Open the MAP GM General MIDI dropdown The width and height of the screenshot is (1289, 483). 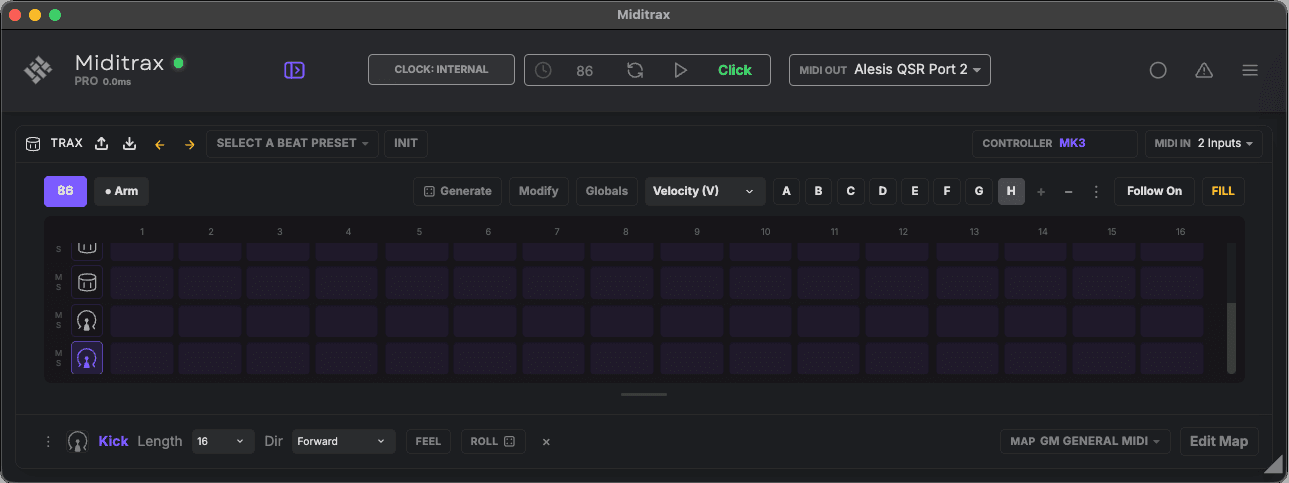point(1085,441)
